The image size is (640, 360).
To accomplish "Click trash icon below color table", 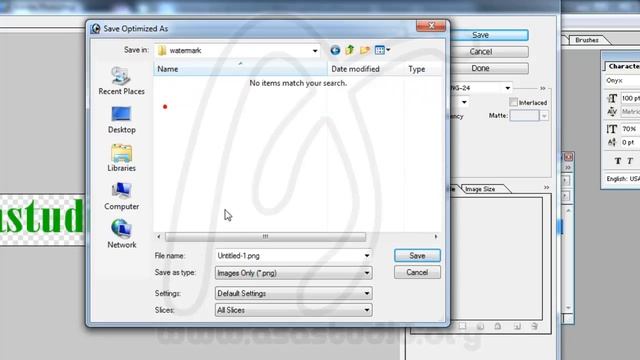I will pyautogui.click(x=535, y=326).
